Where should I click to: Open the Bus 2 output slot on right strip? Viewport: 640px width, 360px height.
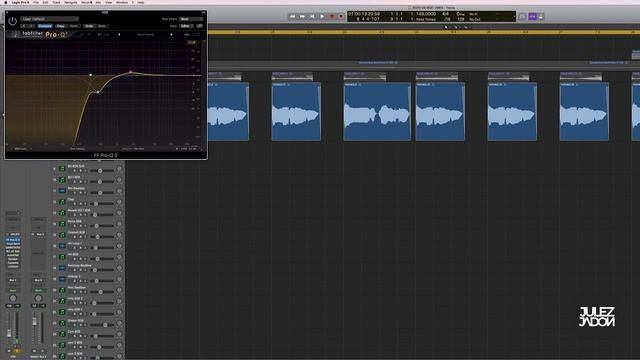(38, 280)
